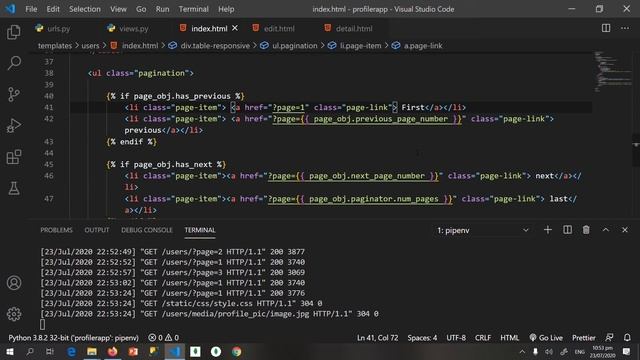Open File Explorer from taskbar

[92, 351]
